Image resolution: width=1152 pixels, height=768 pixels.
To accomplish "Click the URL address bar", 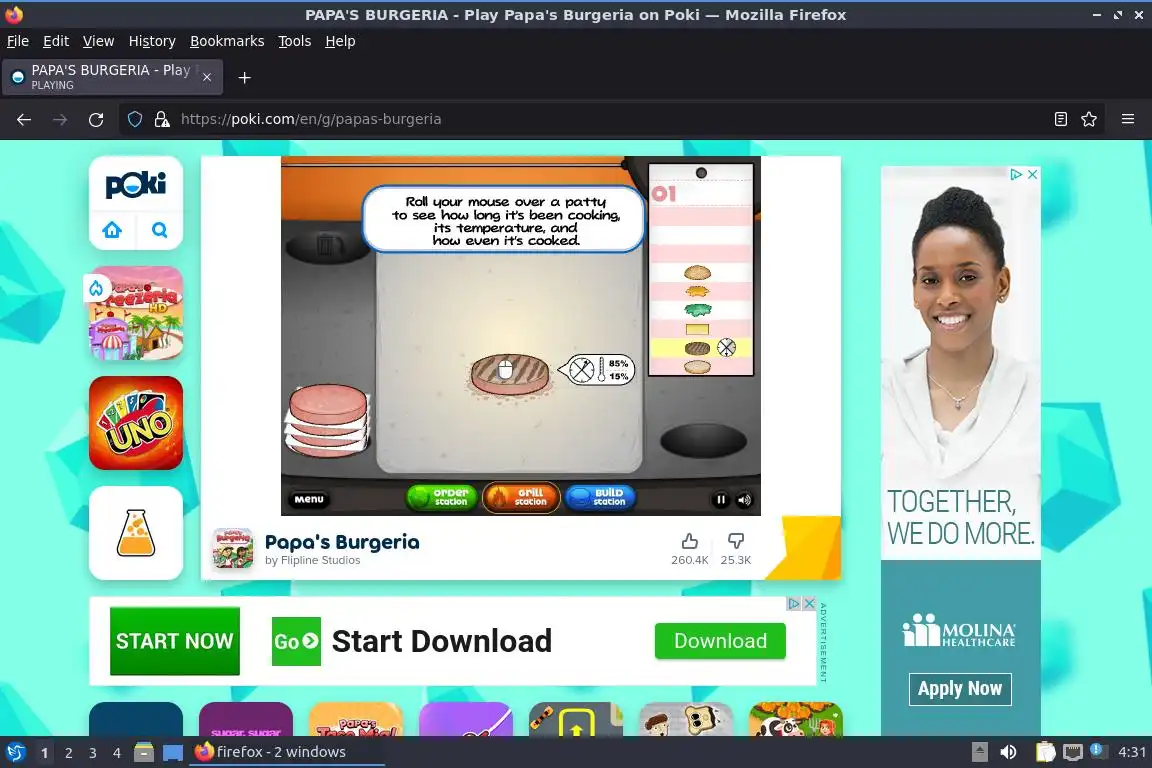I will point(610,119).
